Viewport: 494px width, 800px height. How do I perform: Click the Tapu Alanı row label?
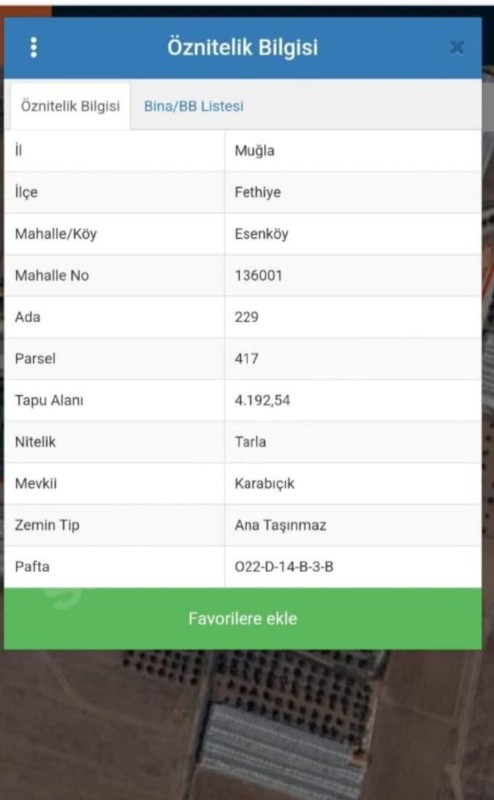click(x=49, y=400)
